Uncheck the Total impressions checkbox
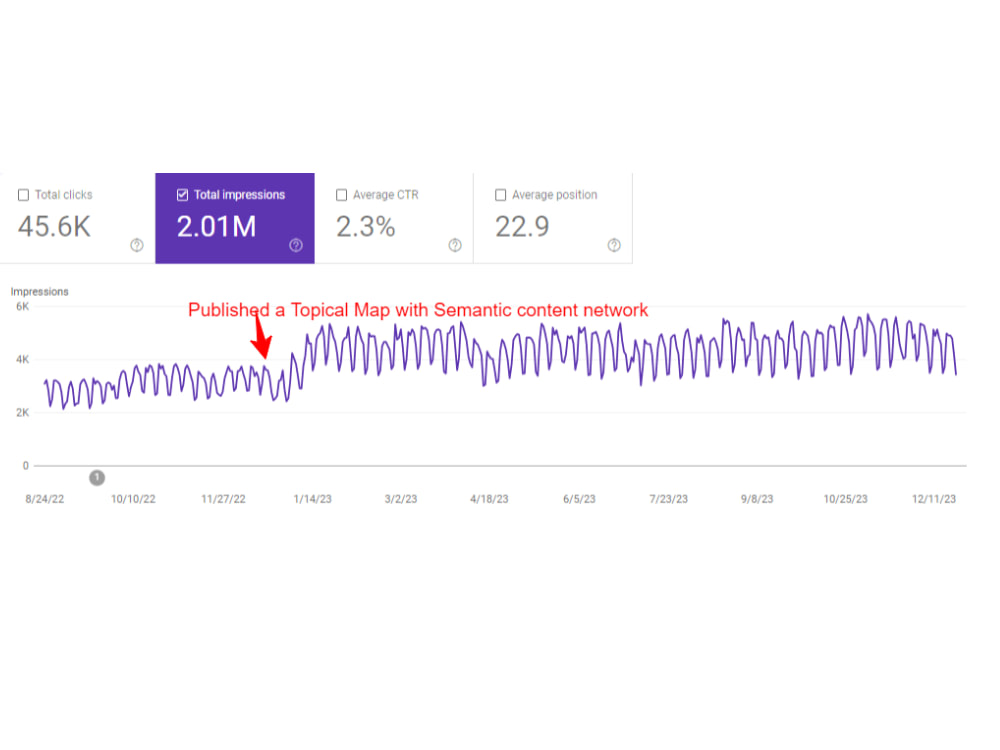Image resolution: width=1000 pixels, height=750 pixels. coord(182,195)
